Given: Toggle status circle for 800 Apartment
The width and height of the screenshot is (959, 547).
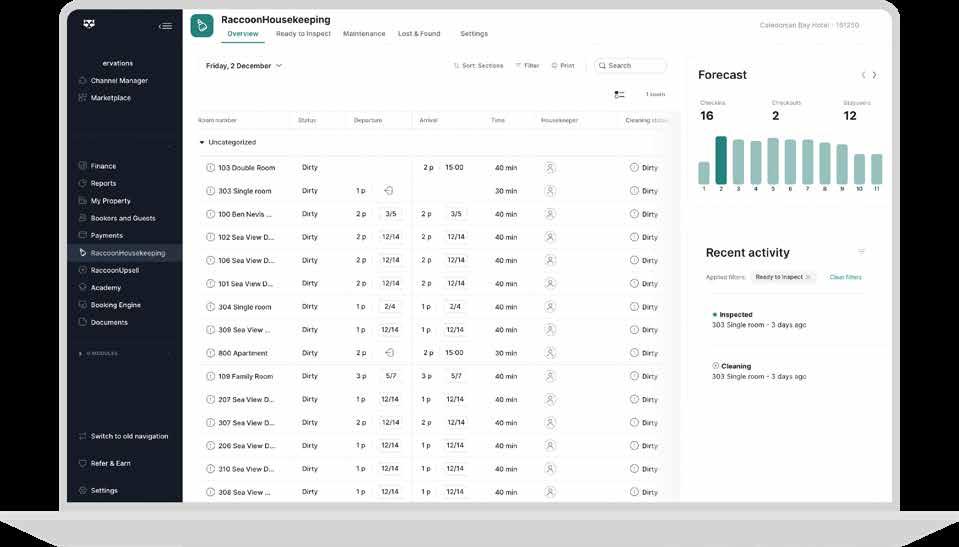Looking at the screenshot, I should tap(210, 353).
